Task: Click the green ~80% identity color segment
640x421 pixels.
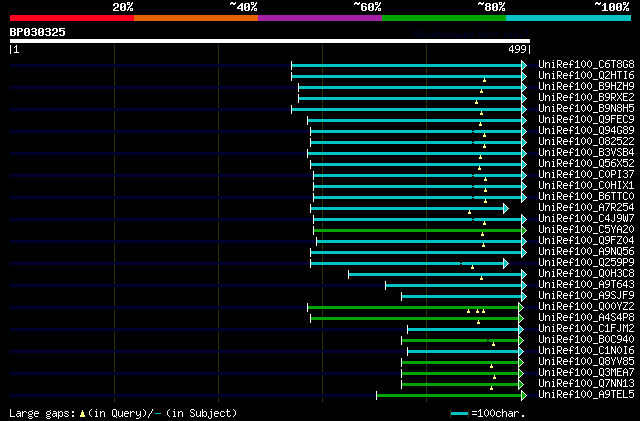Action: [x=444, y=18]
